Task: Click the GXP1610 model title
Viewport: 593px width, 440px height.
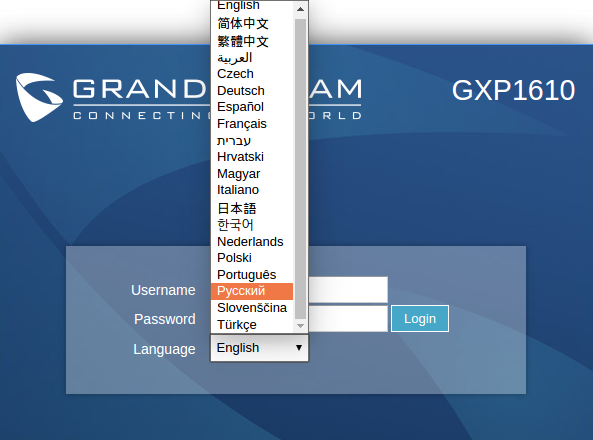Action: (x=514, y=90)
